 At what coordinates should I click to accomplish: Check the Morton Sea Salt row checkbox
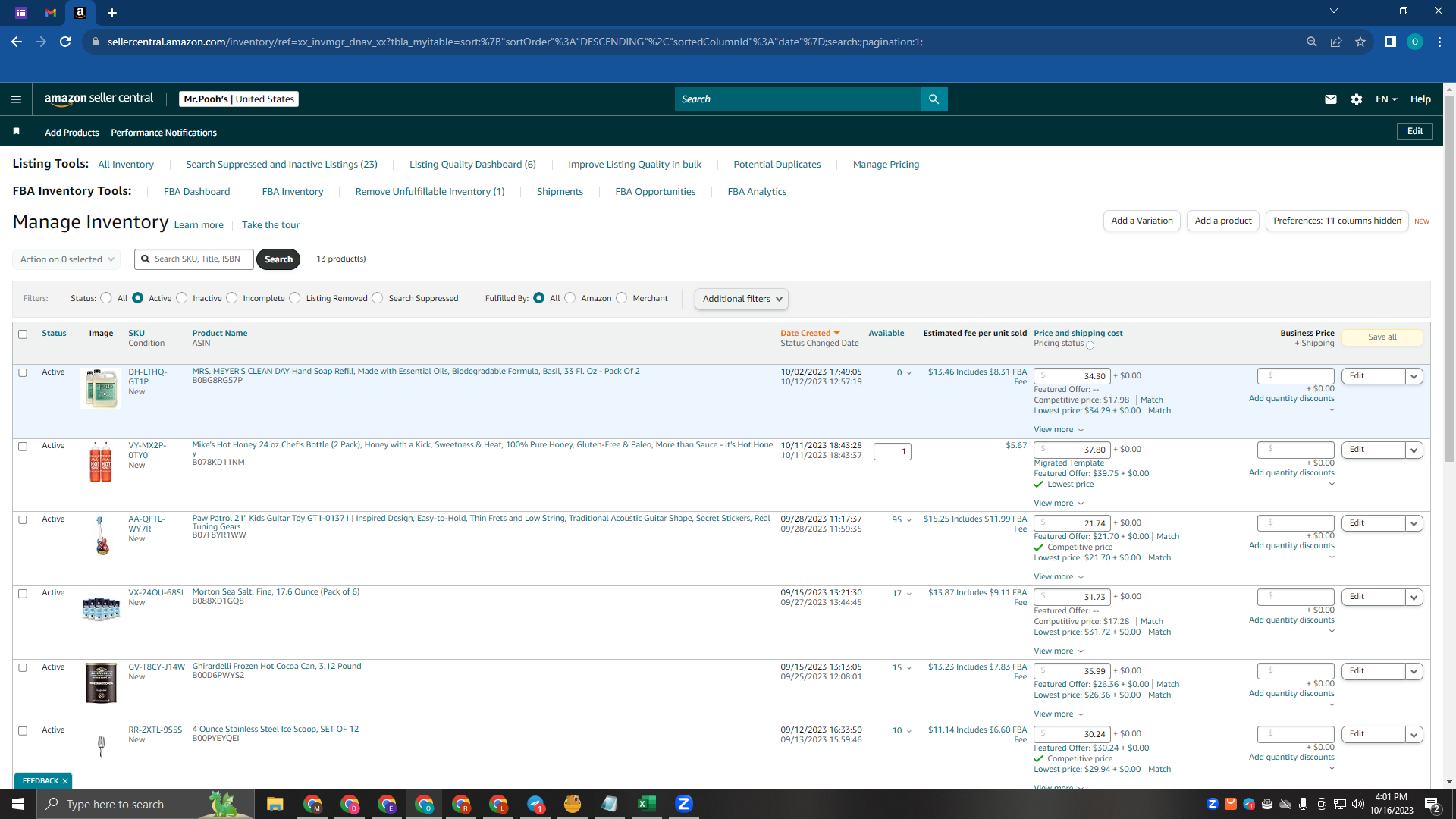(x=23, y=594)
